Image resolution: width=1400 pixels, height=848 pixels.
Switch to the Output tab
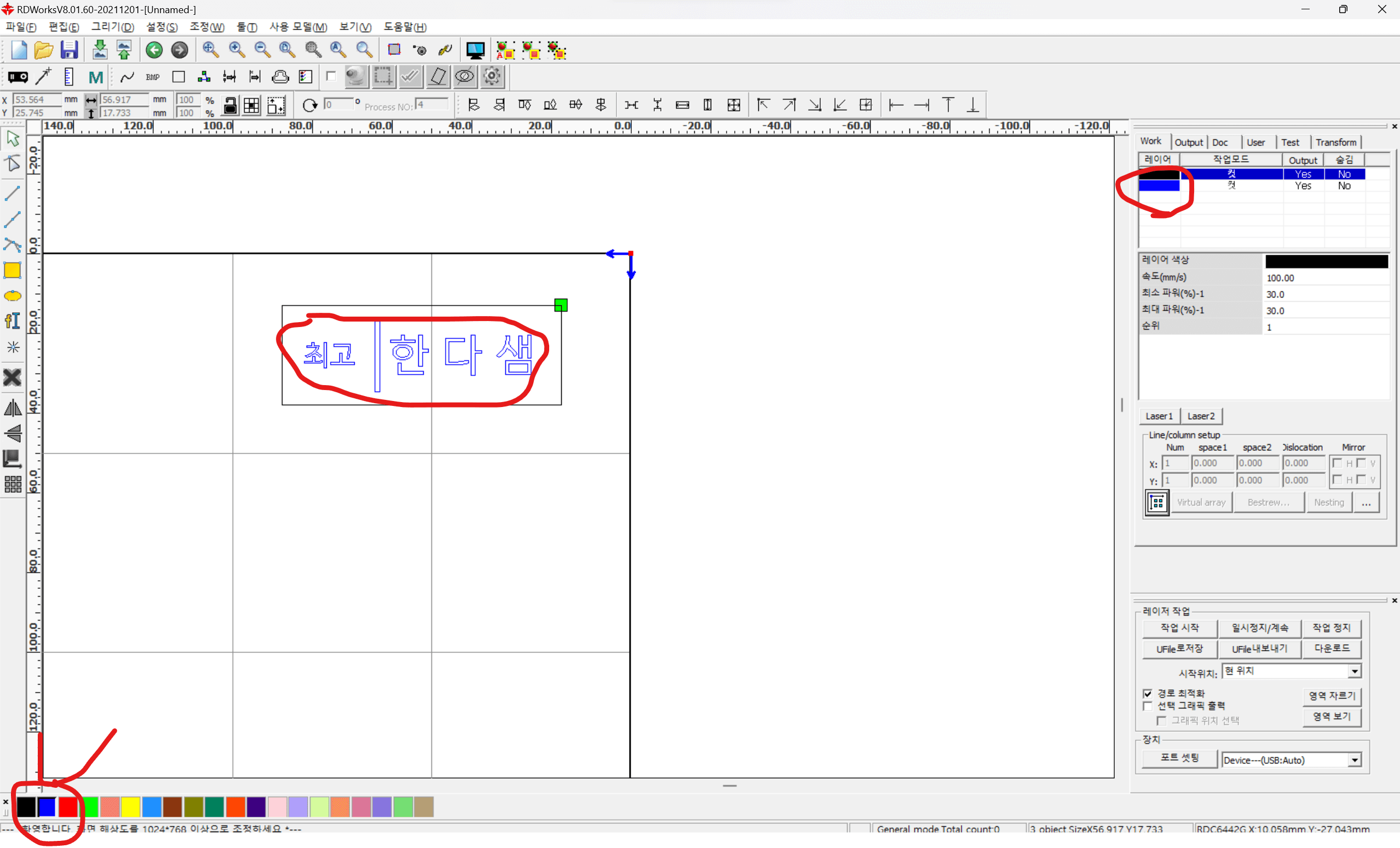(x=1188, y=142)
